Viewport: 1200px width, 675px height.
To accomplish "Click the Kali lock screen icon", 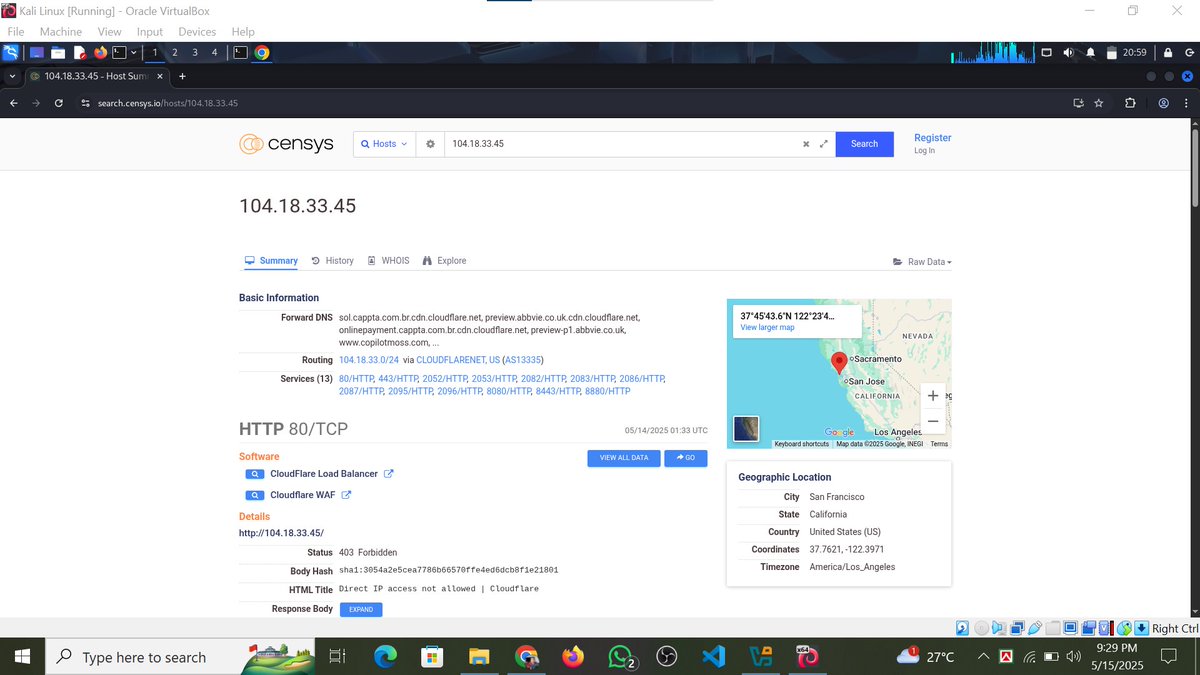I will (x=1167, y=52).
